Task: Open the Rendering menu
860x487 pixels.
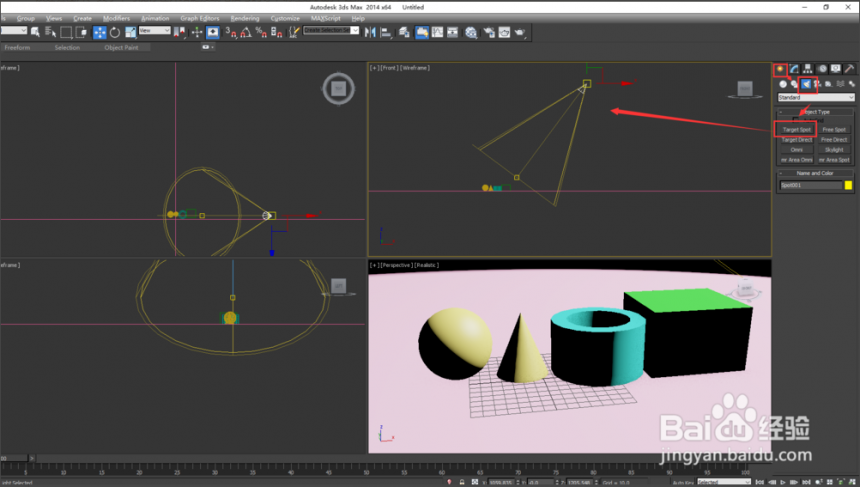Action: 245,18
